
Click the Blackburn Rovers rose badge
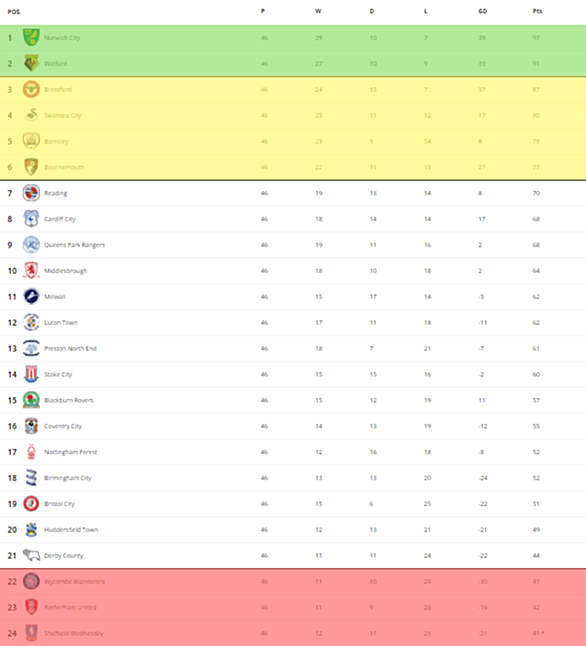(31, 400)
